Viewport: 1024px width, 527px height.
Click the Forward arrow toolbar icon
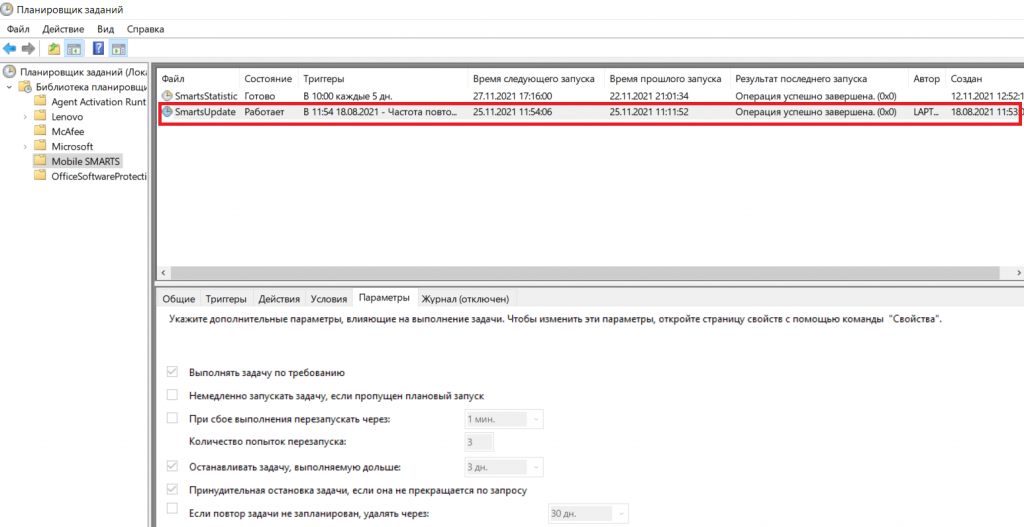(28, 48)
